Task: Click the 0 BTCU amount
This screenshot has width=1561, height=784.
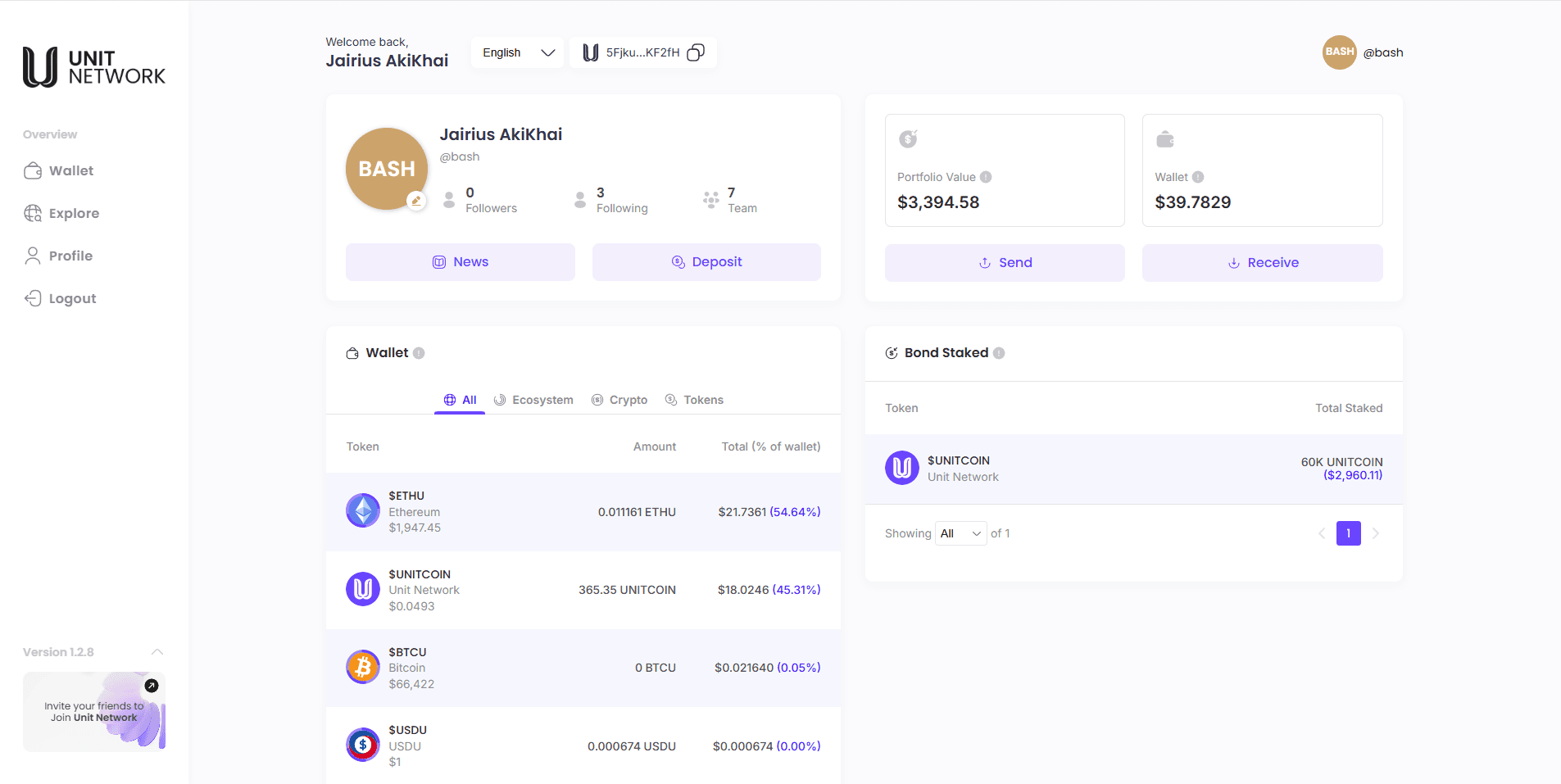Action: 656,668
